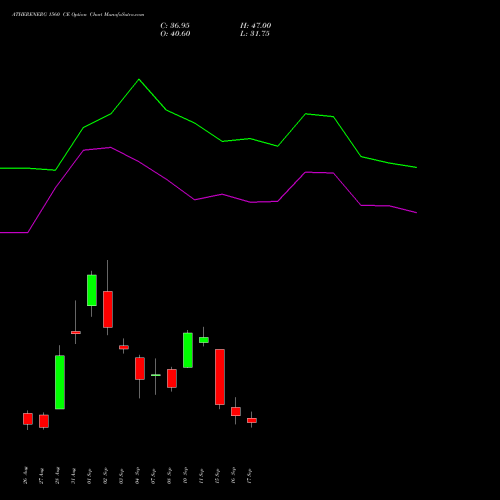Select the 02 Sep date label
Viewport: 500px width, 500px height.
(x=106, y=475)
